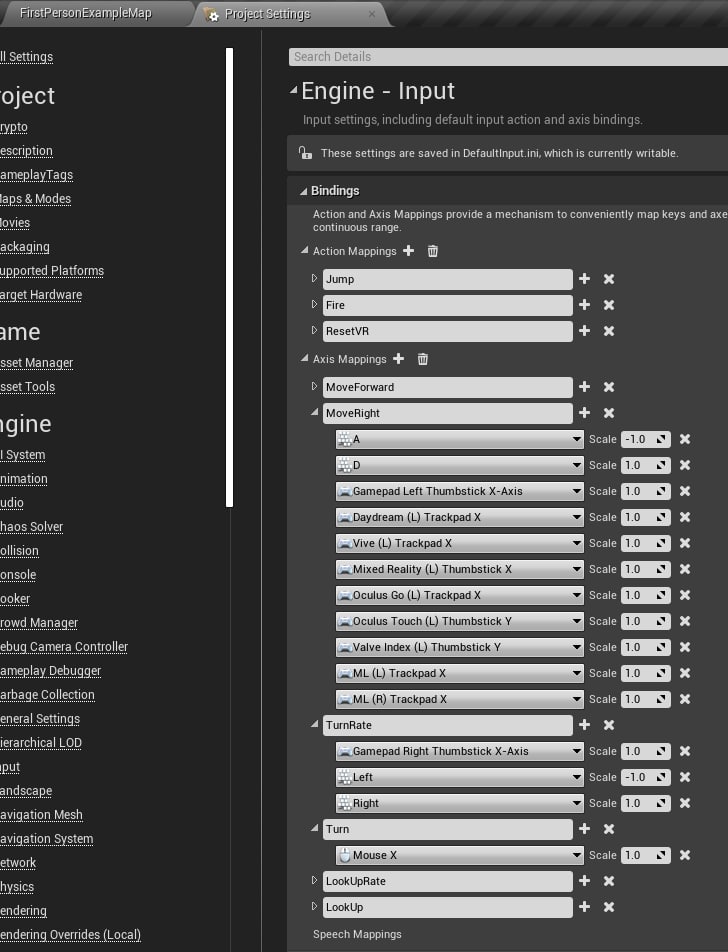Expand the Jump action mapping
Screen dimensions: 728x952
click(314, 278)
